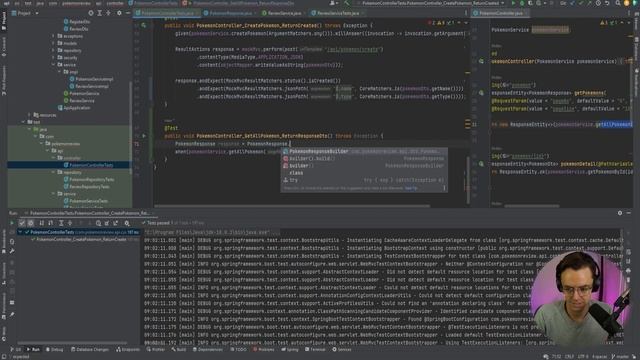Click the Git commit checkmark icon
This screenshot has width=640, height=360.
pos(581,3)
